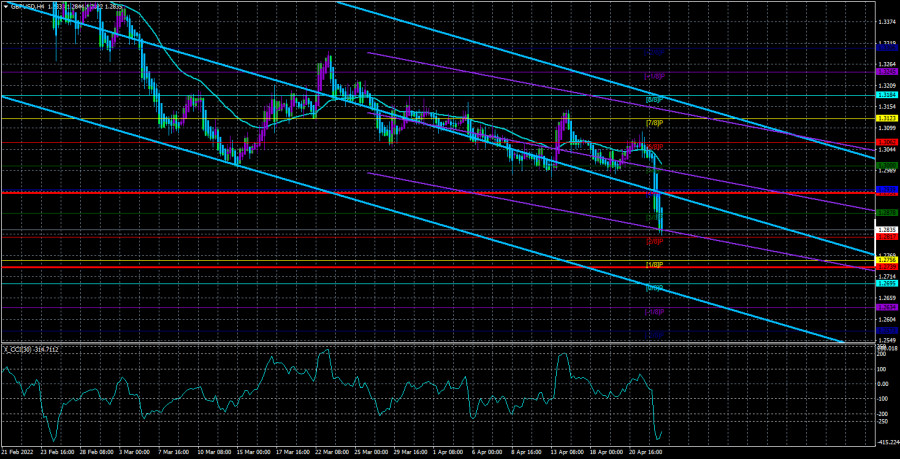
Task: Select the 13 Apr 08:00 date label
Action: [x=568, y=453]
